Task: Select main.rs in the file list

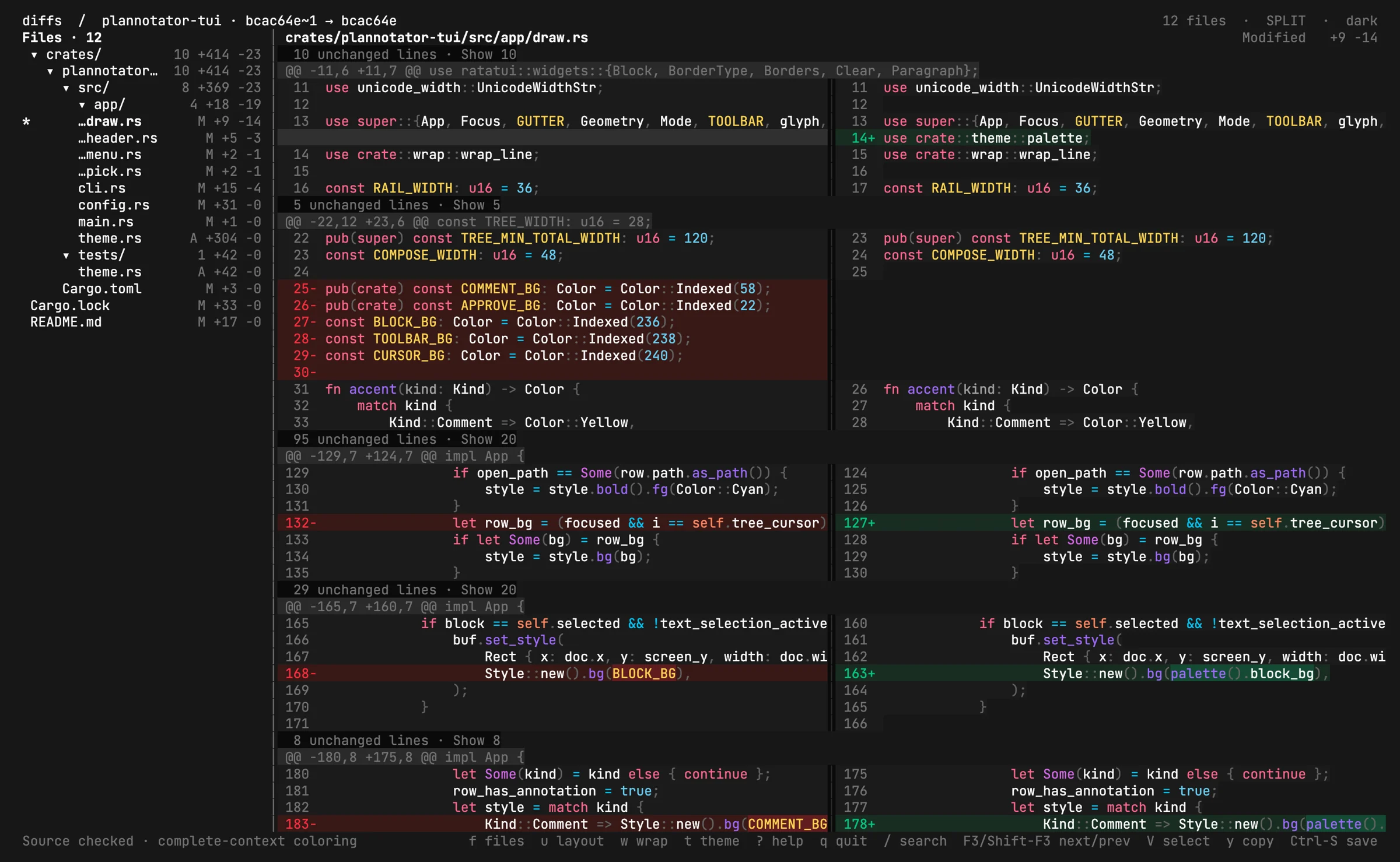Action: point(106,222)
